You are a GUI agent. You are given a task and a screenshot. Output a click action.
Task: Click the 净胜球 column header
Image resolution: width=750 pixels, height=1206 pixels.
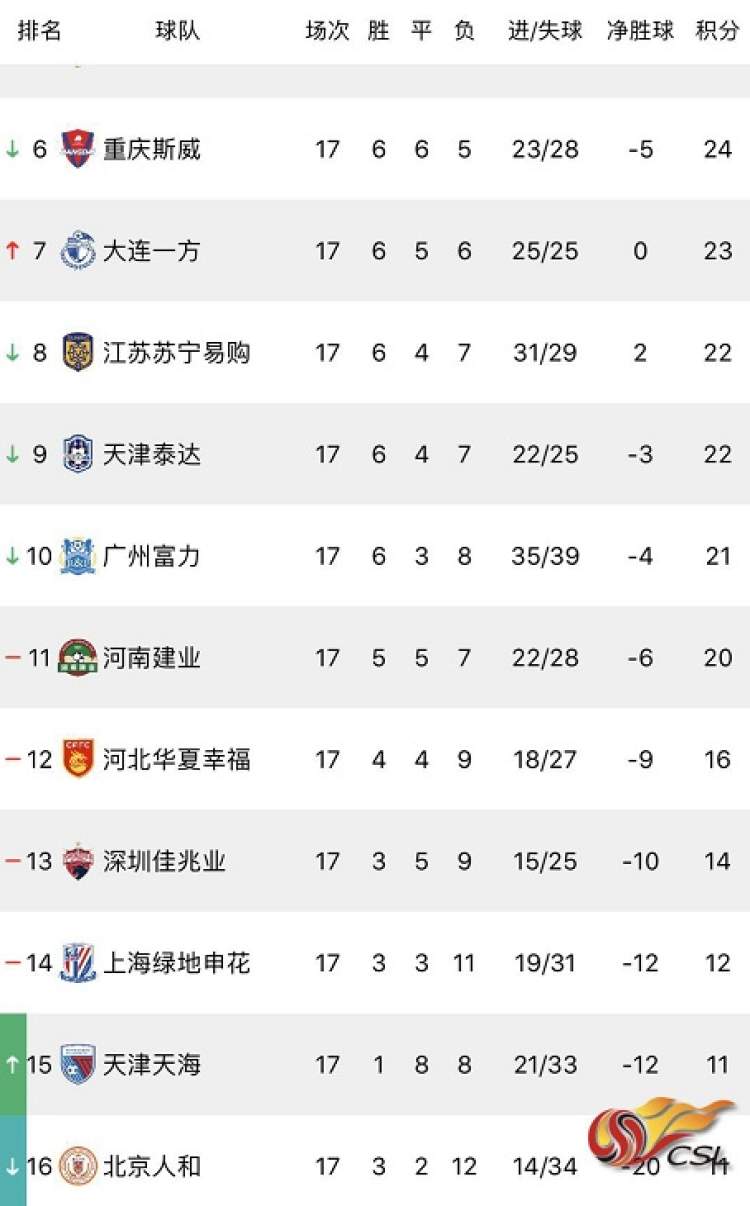[640, 31]
